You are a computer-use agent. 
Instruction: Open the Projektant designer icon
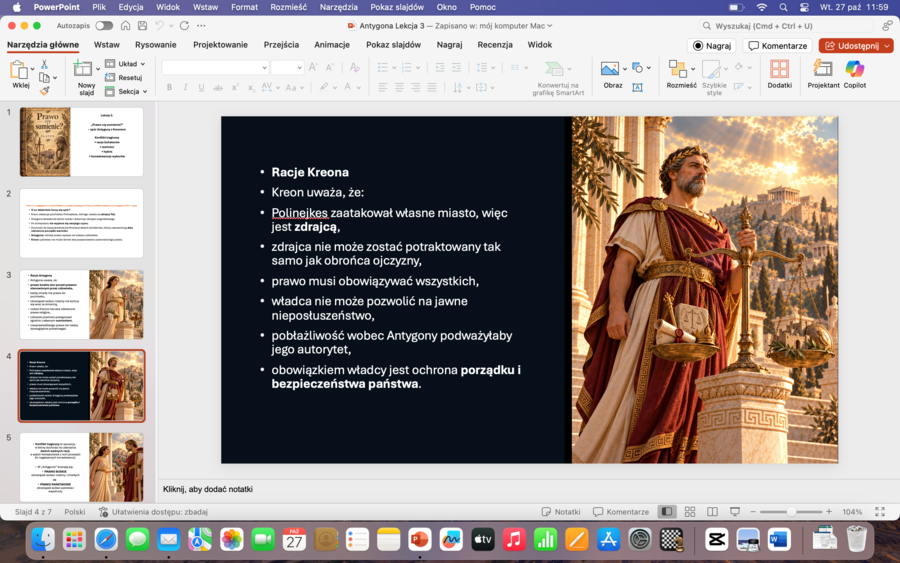point(823,69)
